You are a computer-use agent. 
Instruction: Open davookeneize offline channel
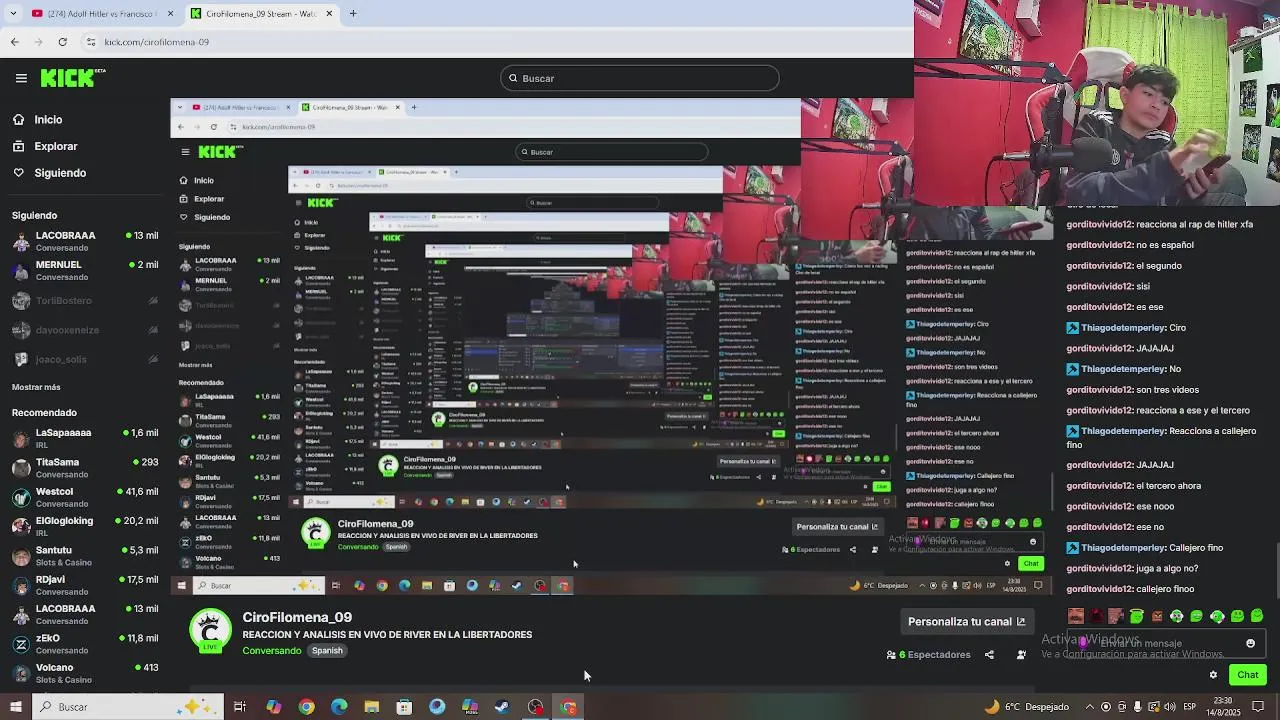click(x=85, y=330)
